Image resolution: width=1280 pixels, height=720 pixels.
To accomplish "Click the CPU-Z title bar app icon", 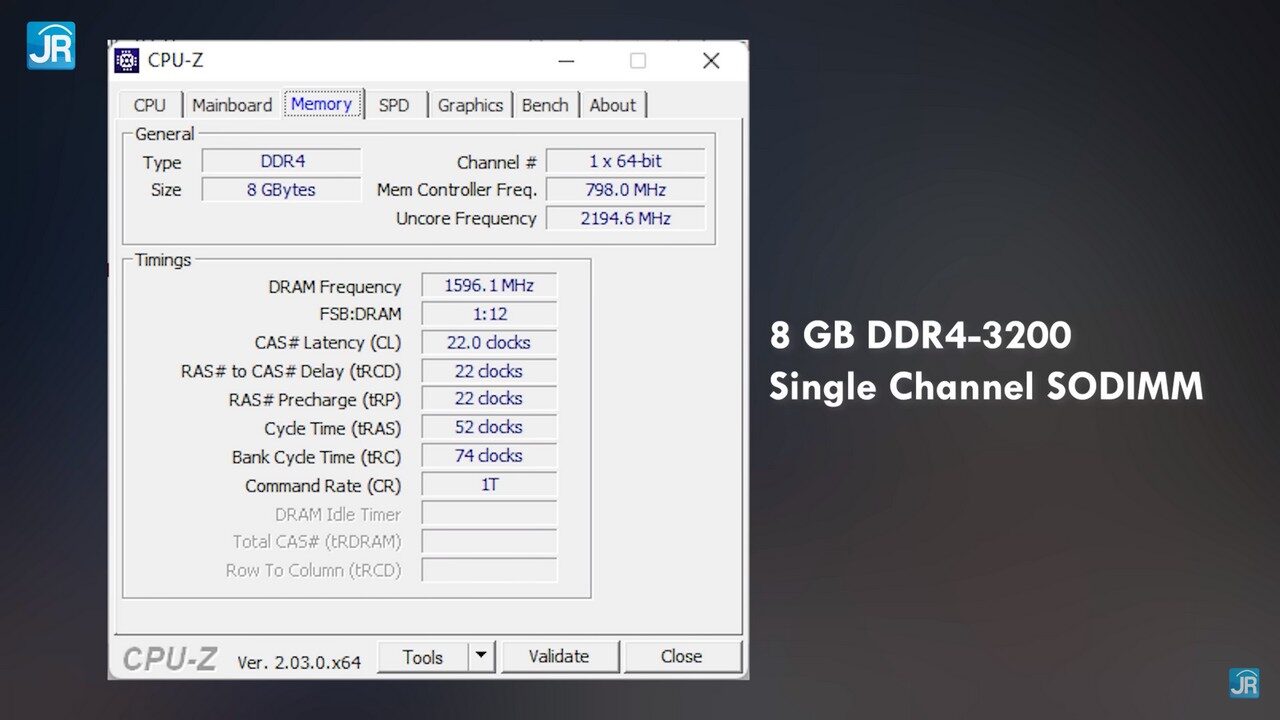I will click(127, 61).
